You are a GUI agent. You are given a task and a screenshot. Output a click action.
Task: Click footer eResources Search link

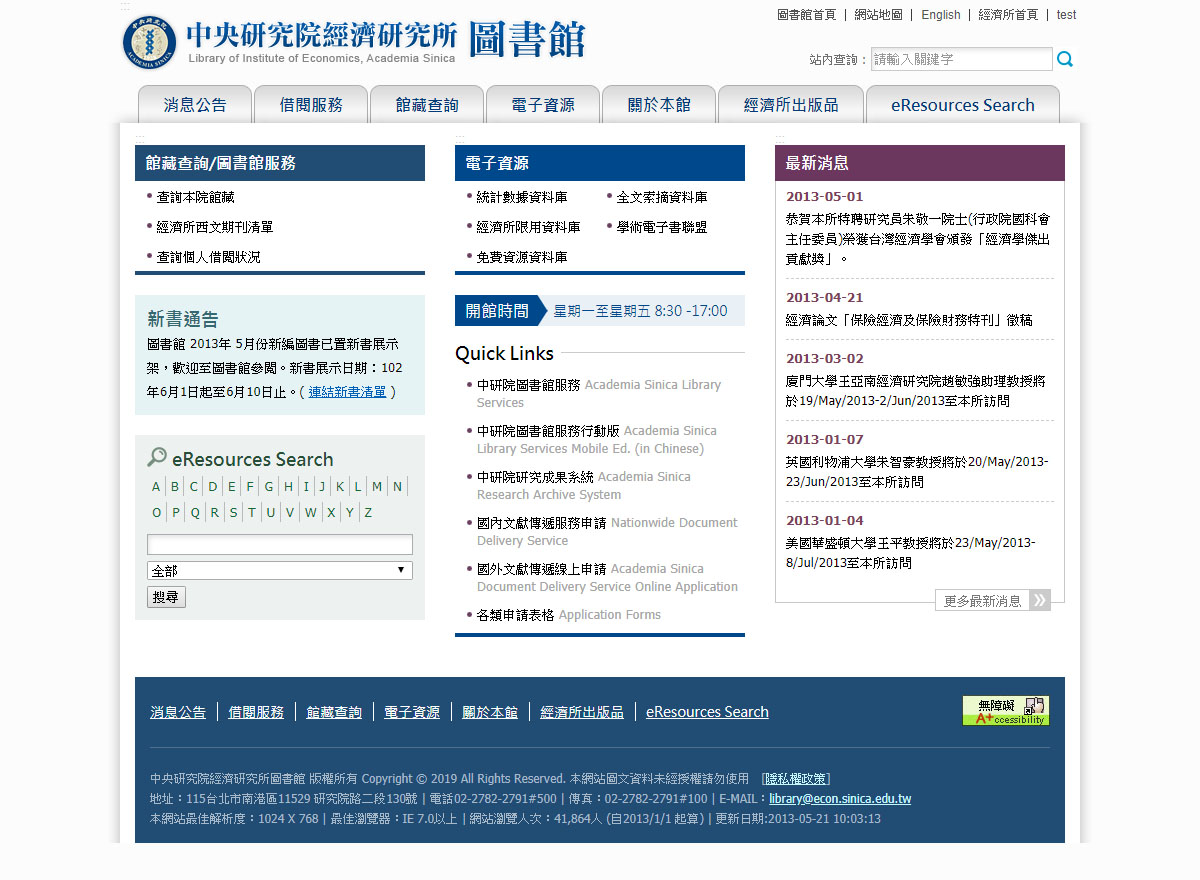[x=707, y=712]
